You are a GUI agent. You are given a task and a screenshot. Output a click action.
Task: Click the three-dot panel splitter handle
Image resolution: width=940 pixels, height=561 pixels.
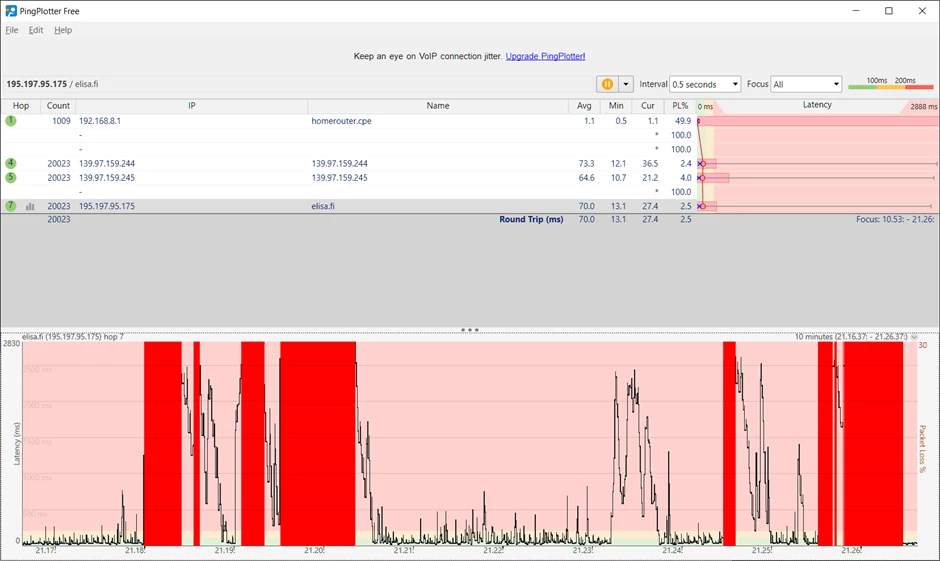point(469,330)
